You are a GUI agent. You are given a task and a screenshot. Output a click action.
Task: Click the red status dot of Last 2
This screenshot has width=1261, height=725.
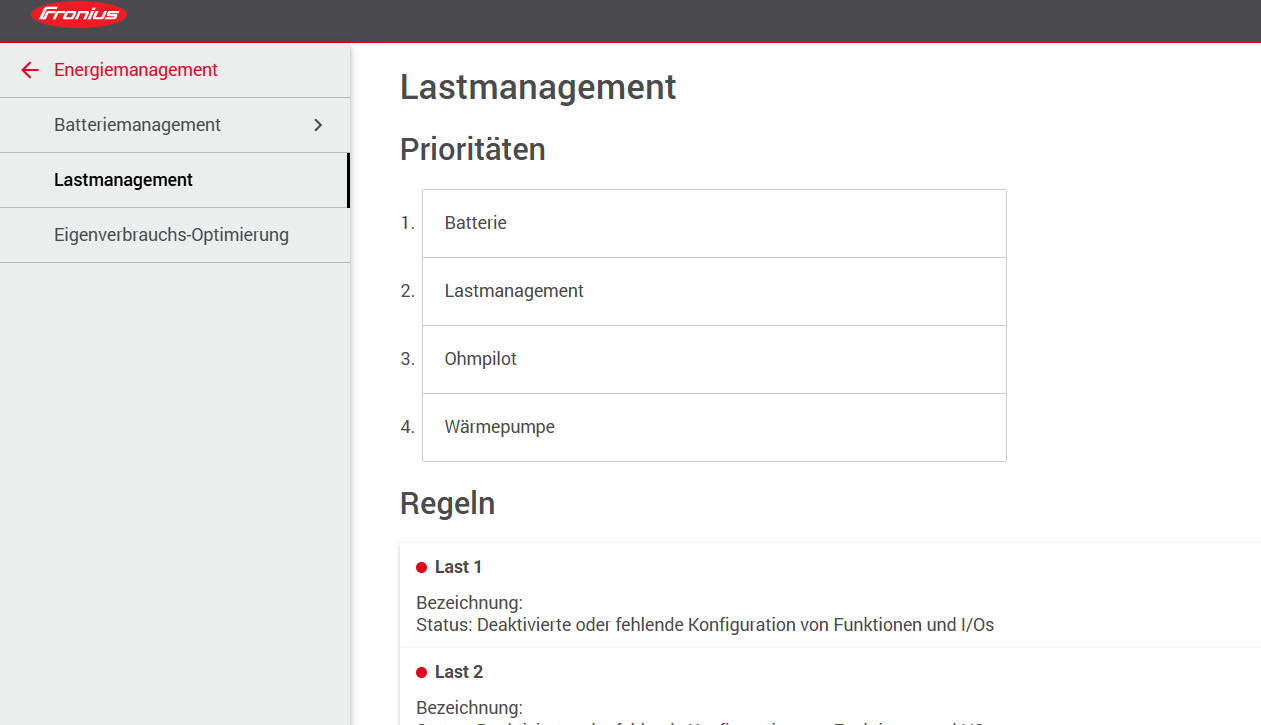422,673
